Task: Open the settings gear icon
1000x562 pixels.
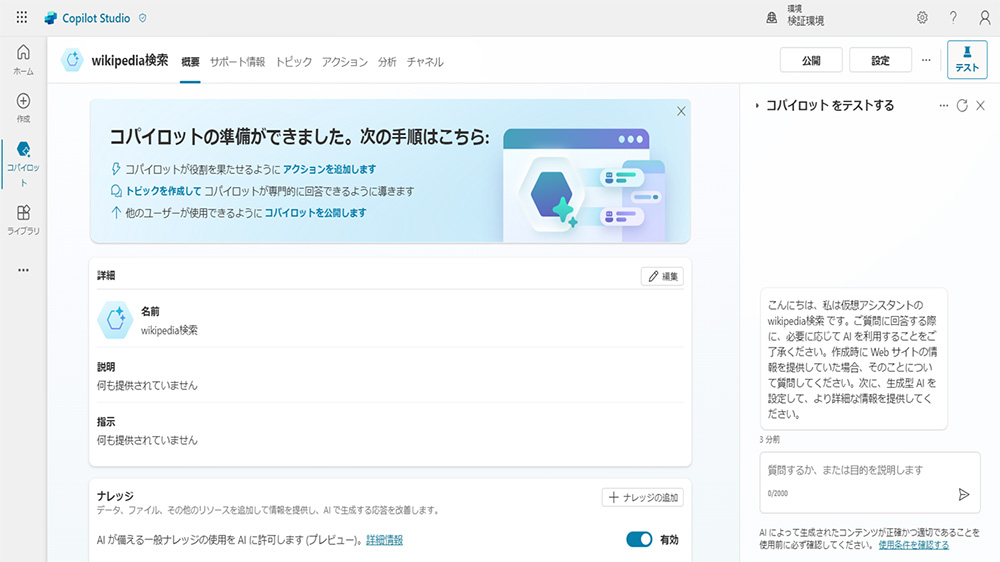Action: click(x=922, y=17)
